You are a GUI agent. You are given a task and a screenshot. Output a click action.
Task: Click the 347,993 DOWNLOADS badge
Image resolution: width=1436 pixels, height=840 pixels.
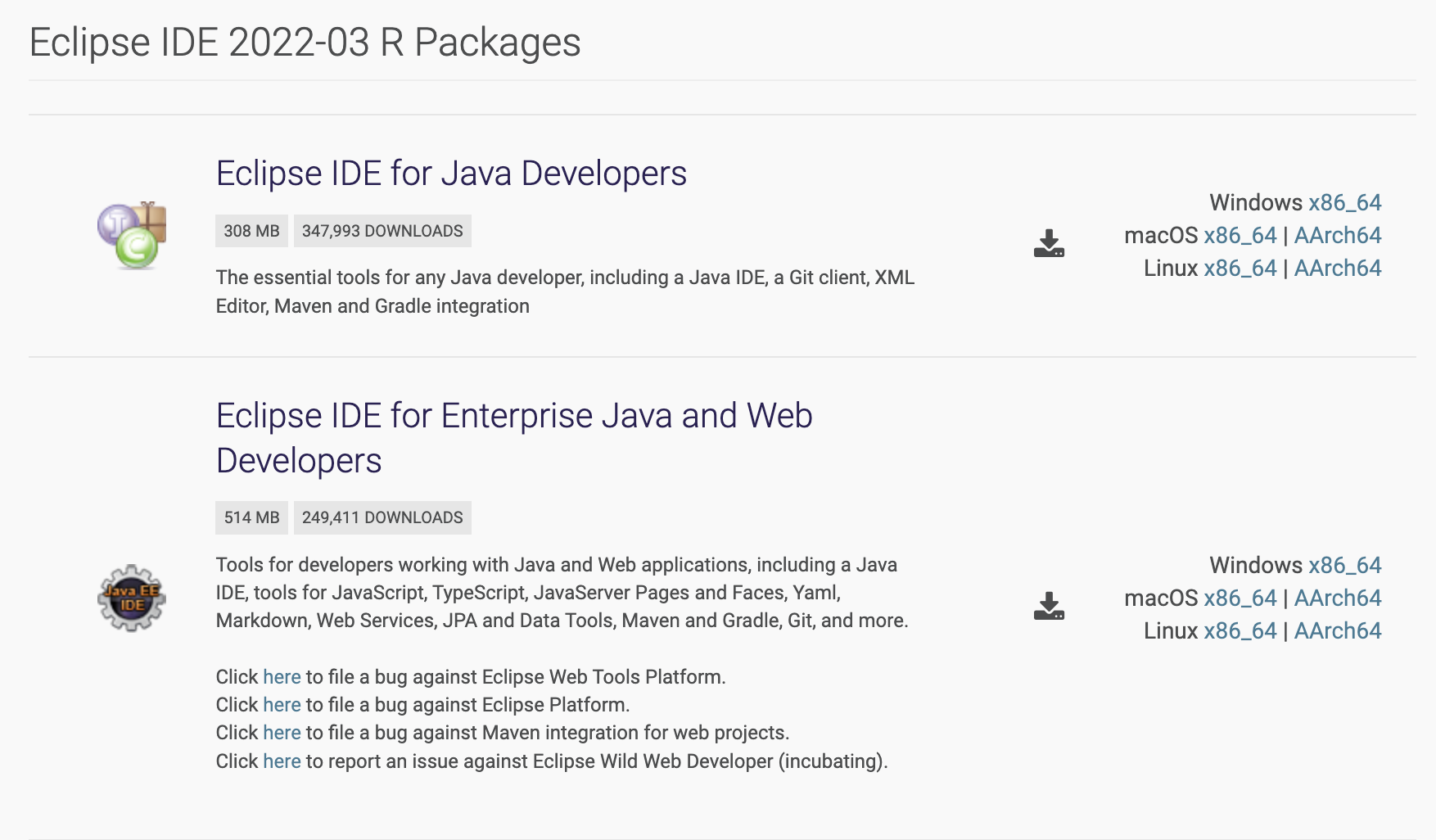click(x=382, y=231)
